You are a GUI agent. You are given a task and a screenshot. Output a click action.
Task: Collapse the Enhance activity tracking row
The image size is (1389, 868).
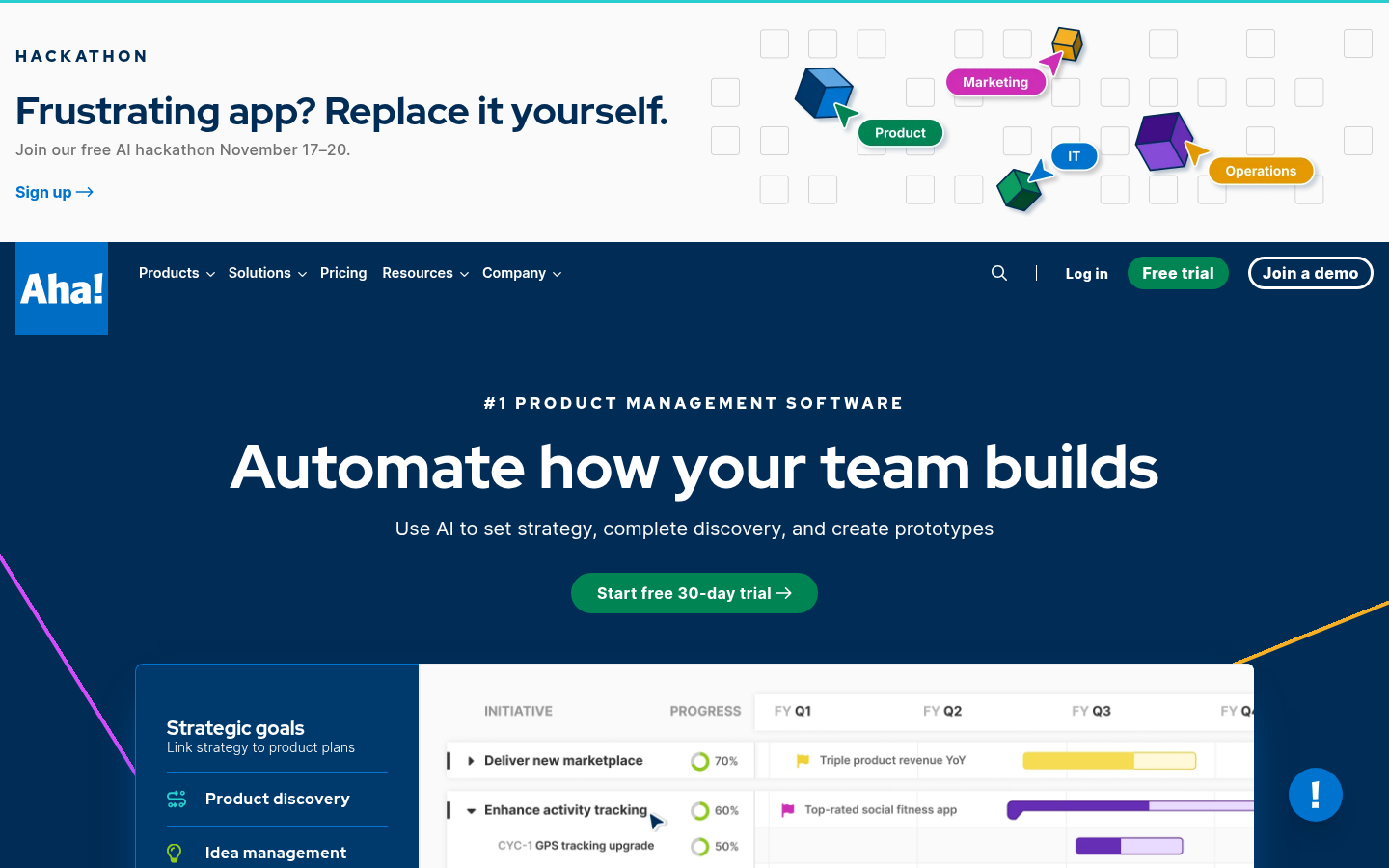(x=471, y=811)
